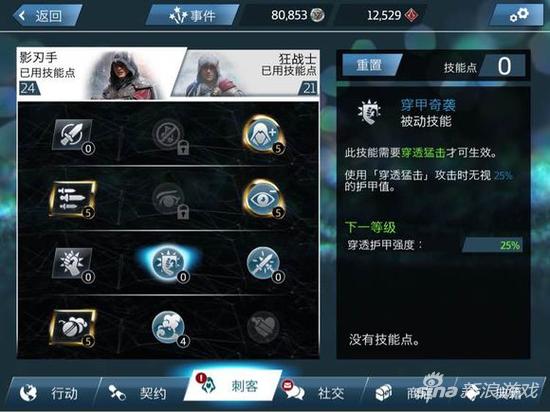Switch to the 狂战士 skill tree tab
Screen dimensions: 550x412
tap(248, 74)
